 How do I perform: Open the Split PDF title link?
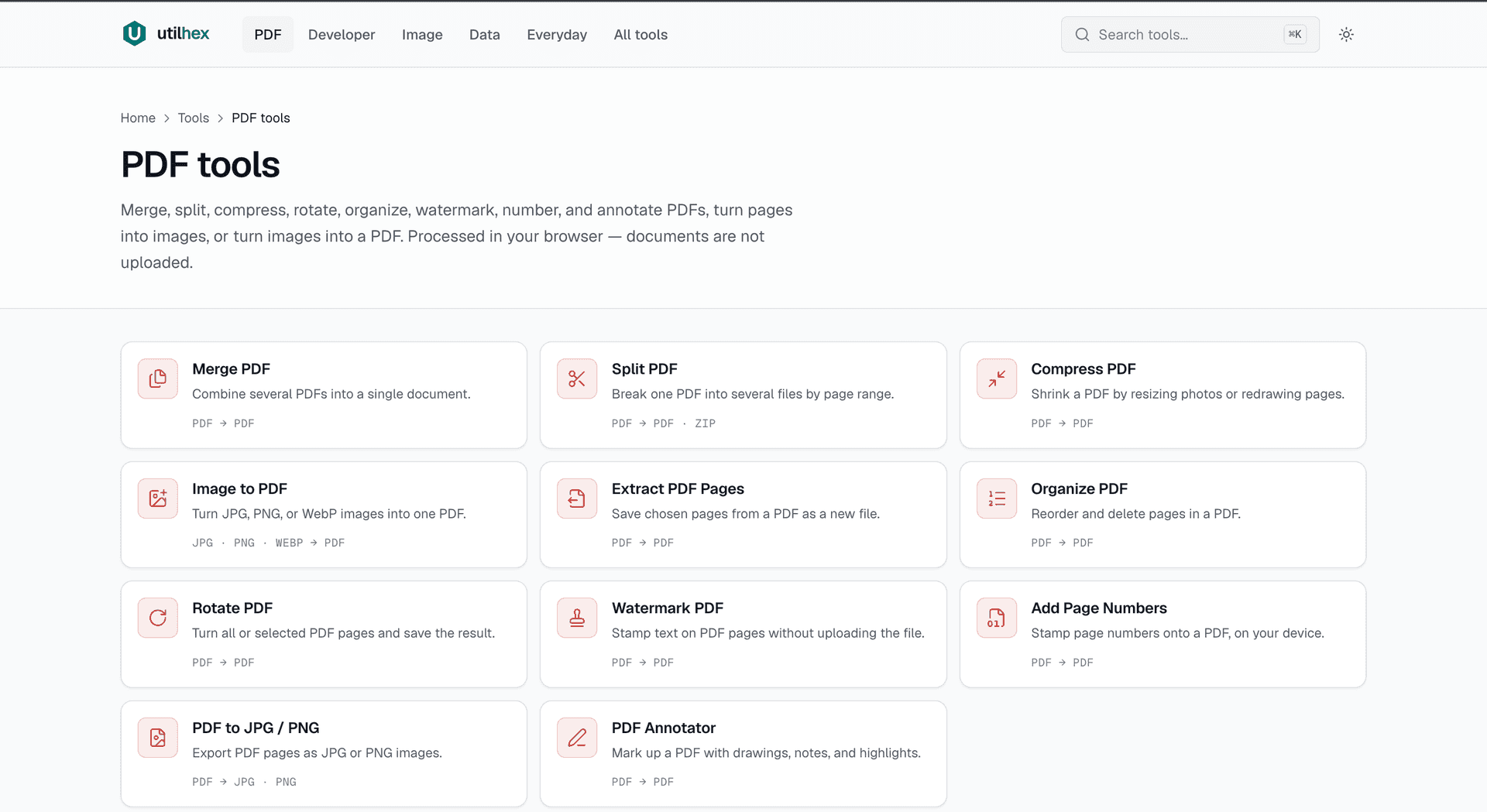(x=644, y=369)
